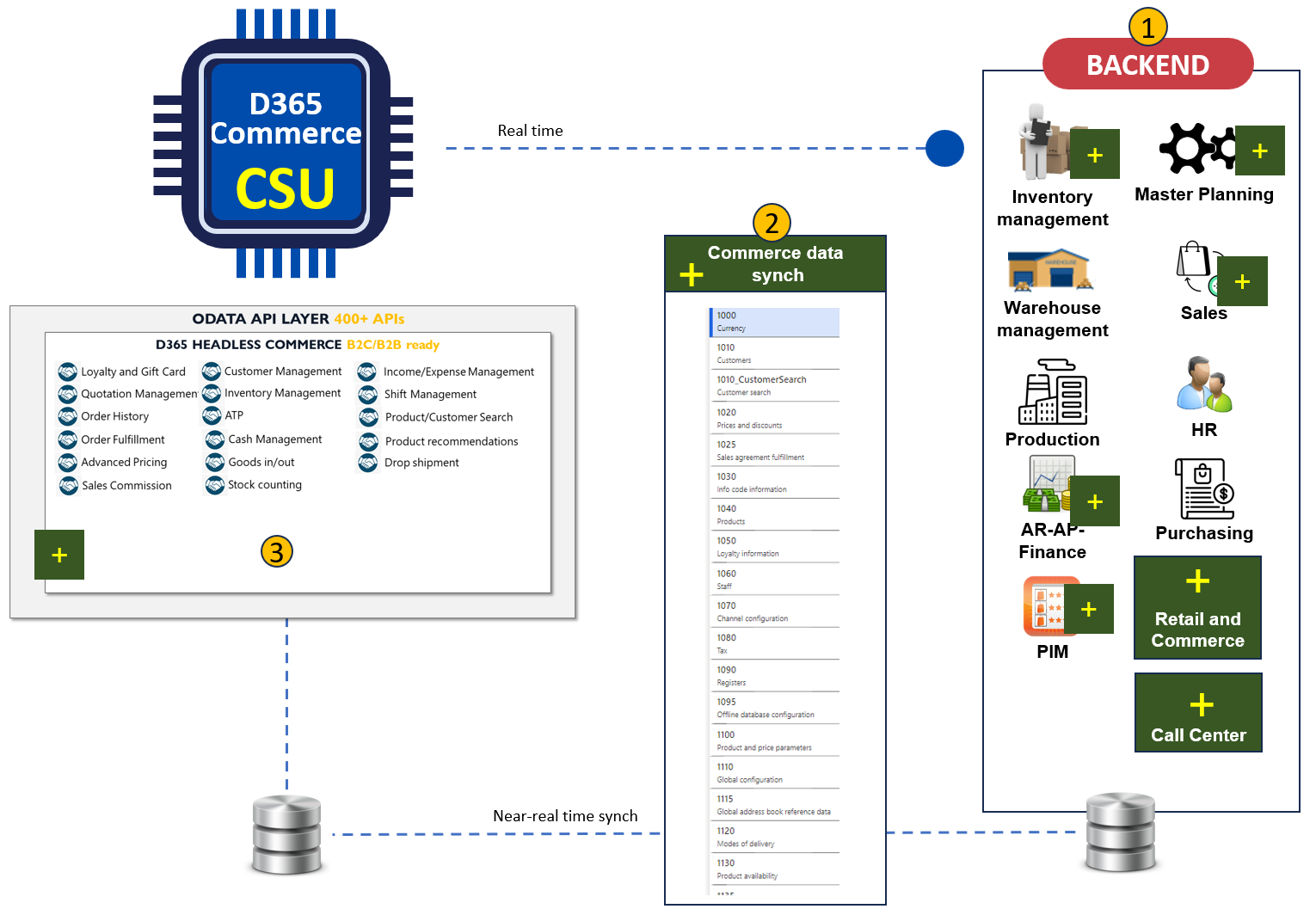Click the D365 Commerce CSU chip icon
Screen dimensions: 1316x909
284,144
